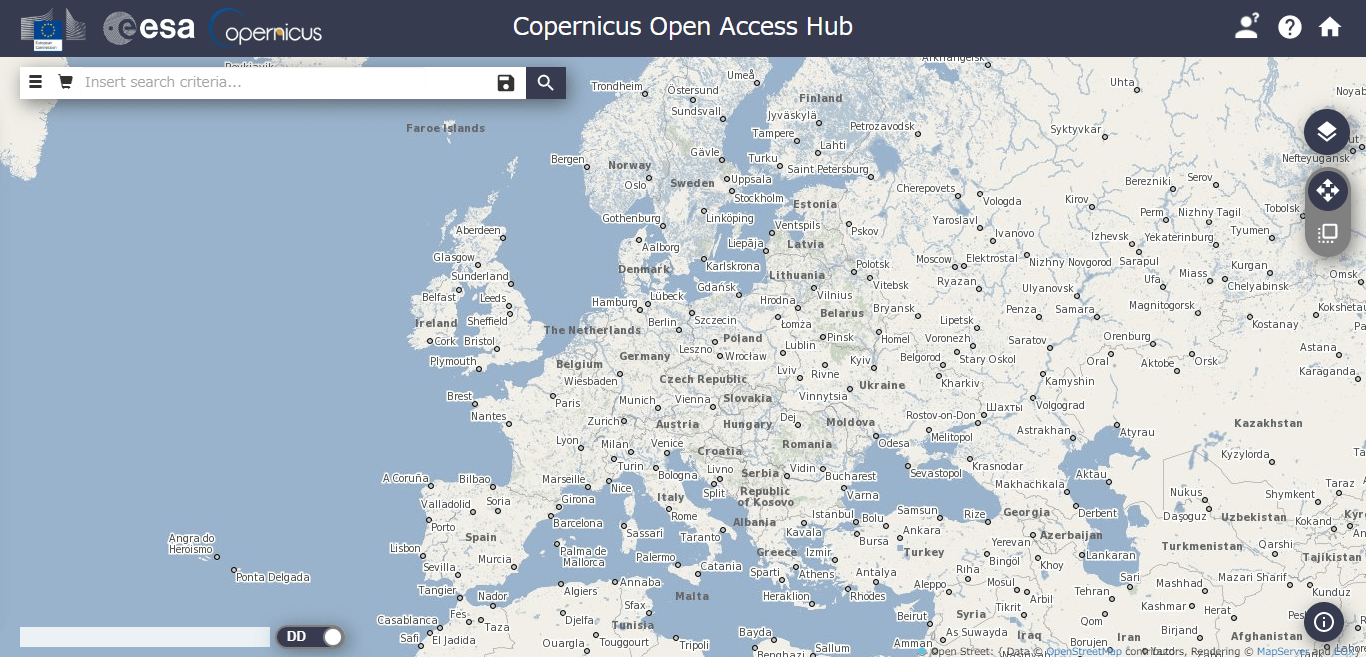Click the Turkmenistan country label
The height and width of the screenshot is (657, 1366).
[1202, 546]
